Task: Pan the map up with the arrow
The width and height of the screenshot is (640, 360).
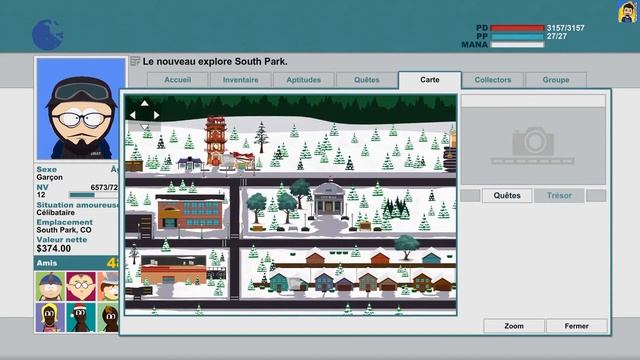Action: [144, 103]
